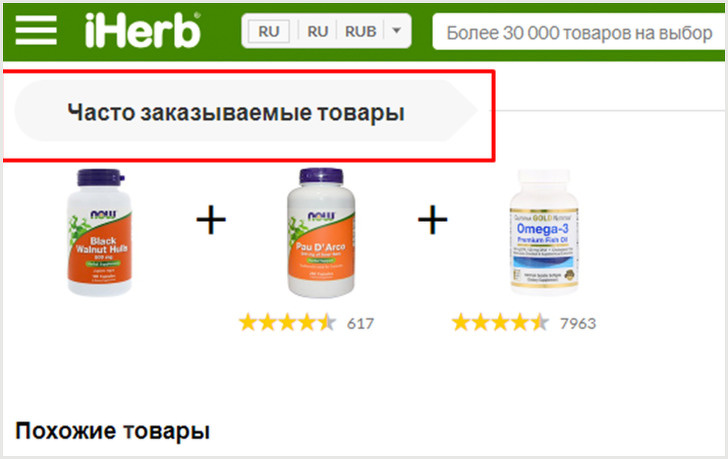Open the hamburger navigation menu
Viewport: 728px width, 459px height.
pyautogui.click(x=36, y=30)
